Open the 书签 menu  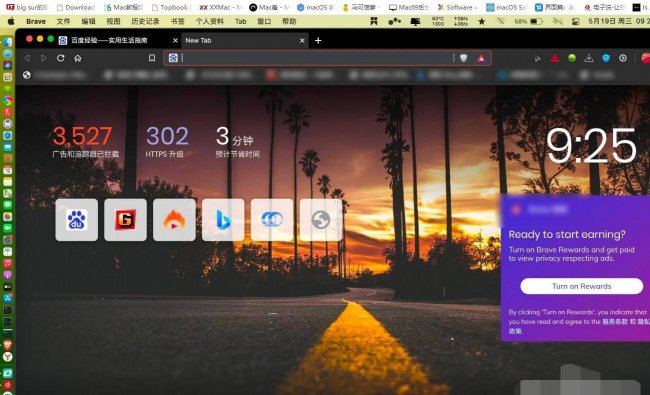point(177,21)
